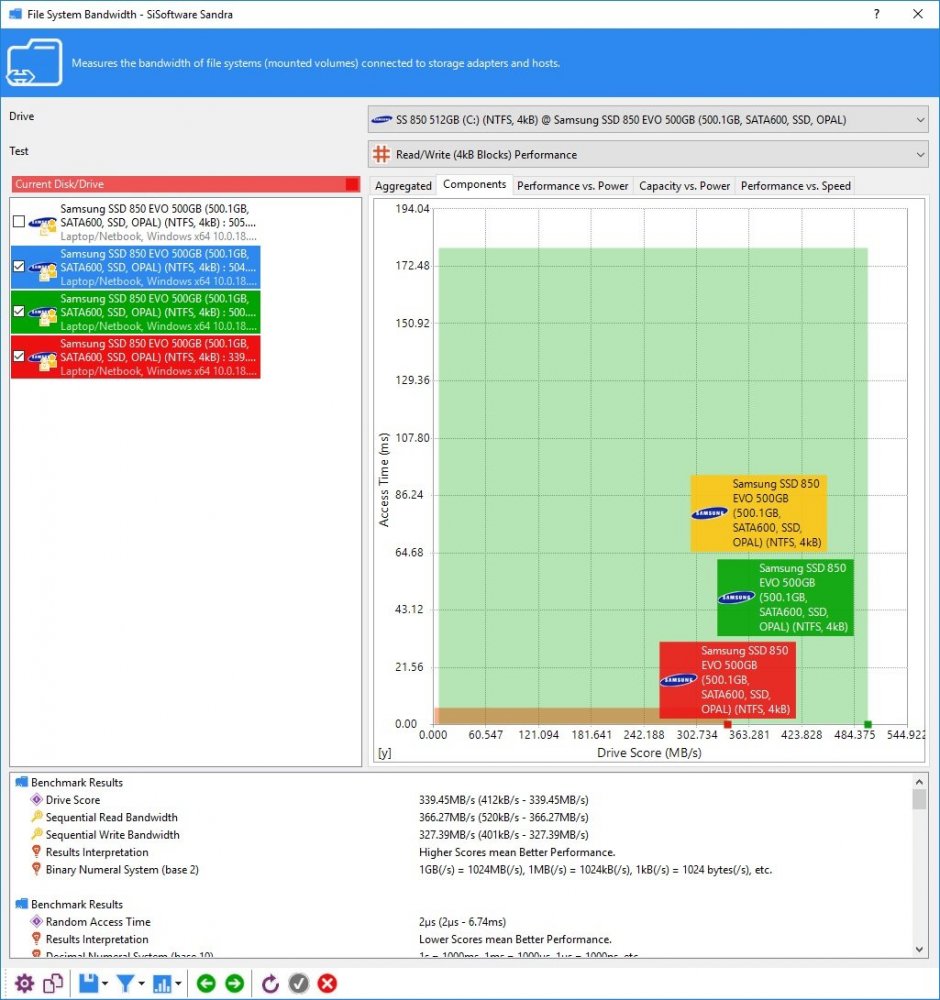Open options via the purple gear icon
This screenshot has width=940, height=1000.
(24, 983)
